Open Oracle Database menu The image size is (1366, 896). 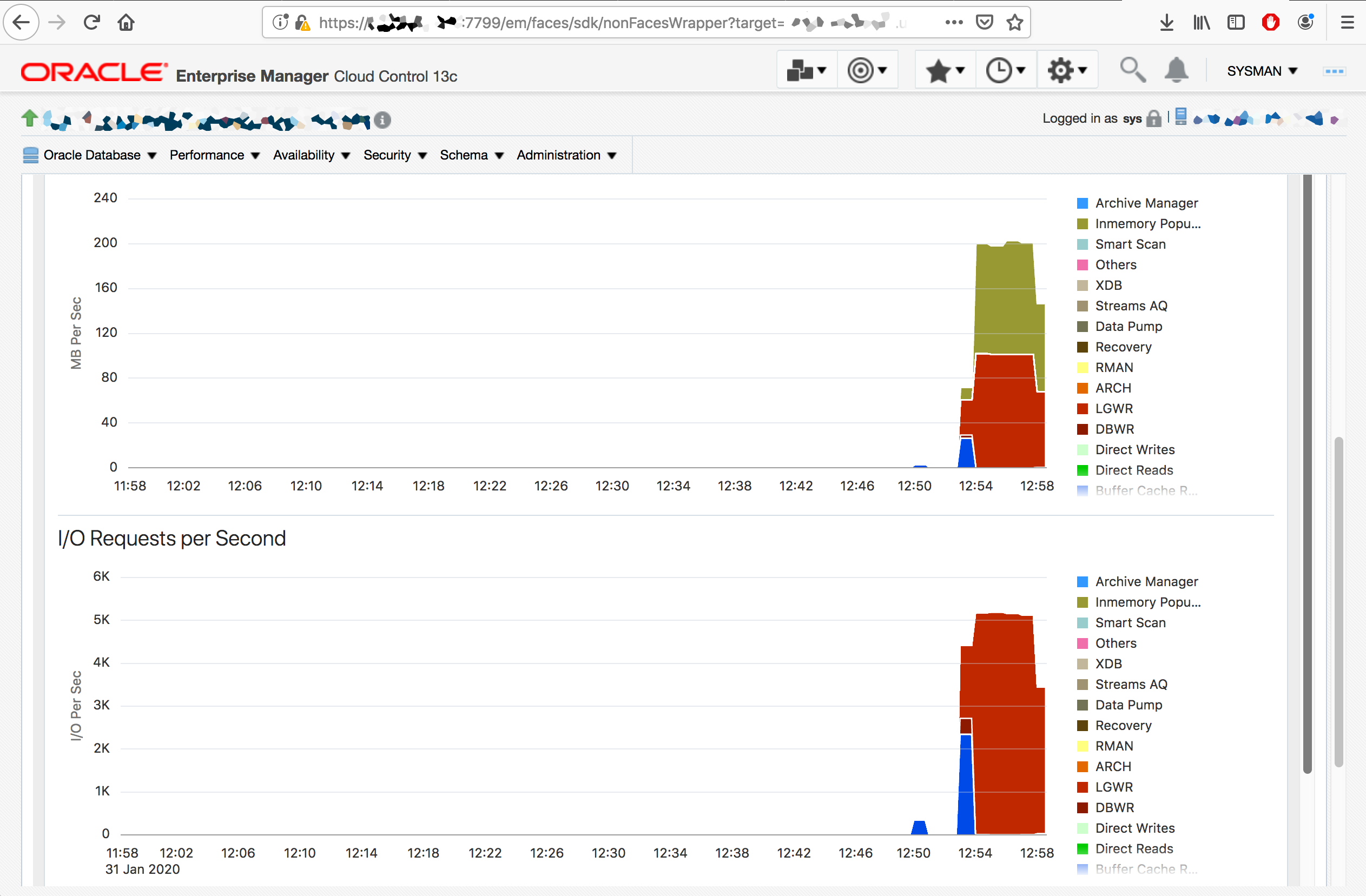(90, 155)
